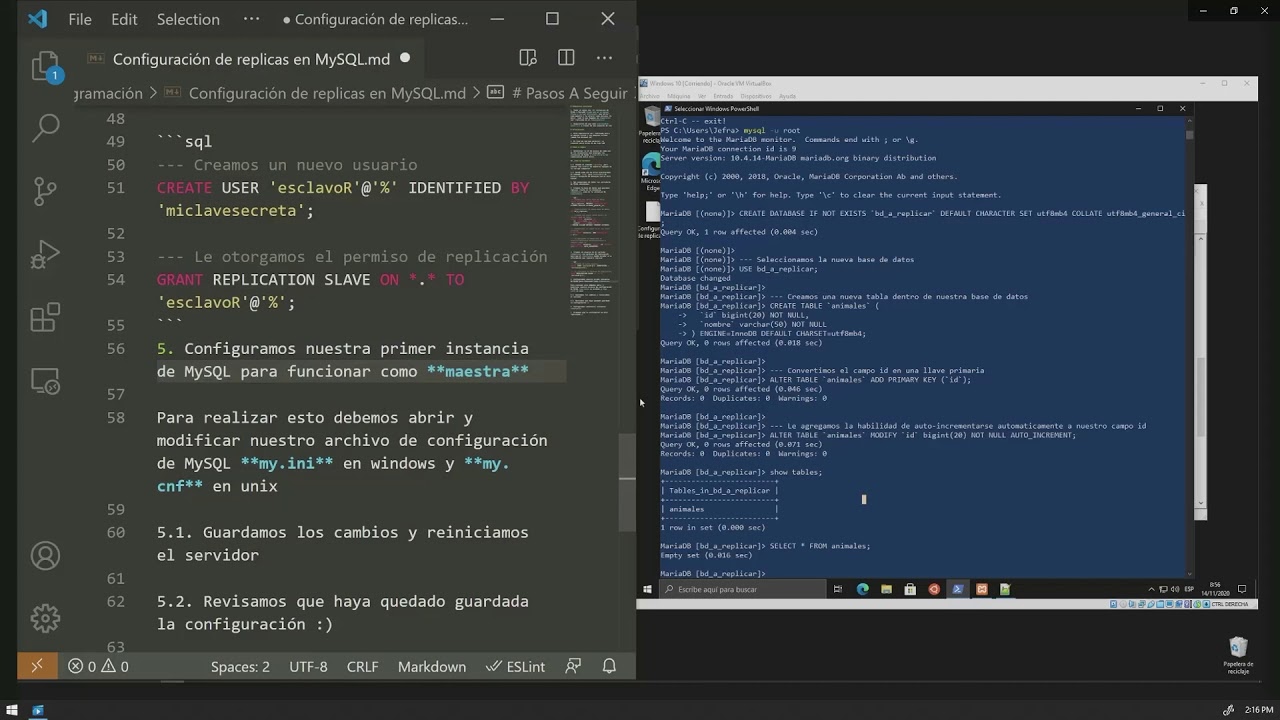This screenshot has width=1280, height=720.
Task: Change indentation via 'Spaces: 2'
Action: point(240,666)
